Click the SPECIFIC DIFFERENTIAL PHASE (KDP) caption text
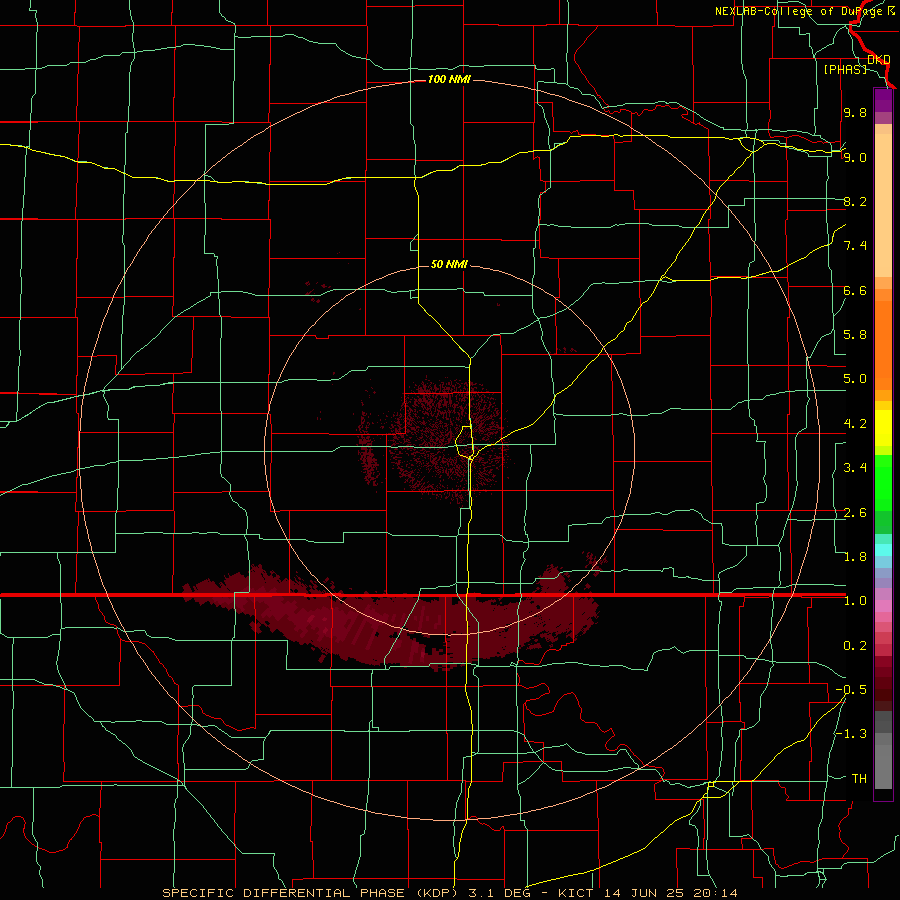 (312, 893)
